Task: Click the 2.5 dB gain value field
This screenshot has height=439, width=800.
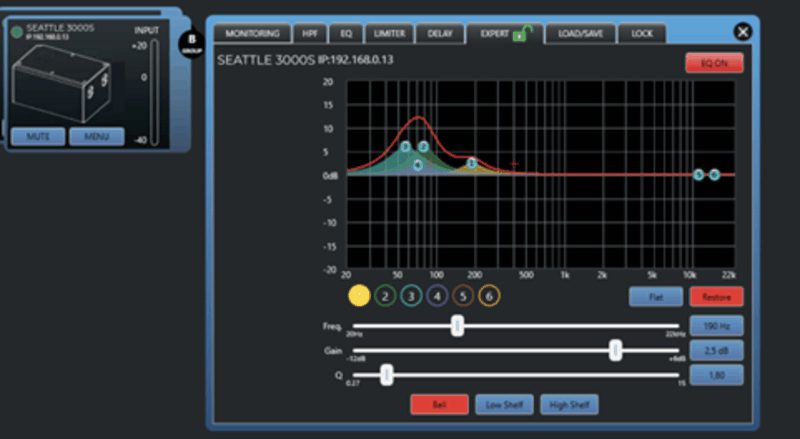Action: pos(716,350)
